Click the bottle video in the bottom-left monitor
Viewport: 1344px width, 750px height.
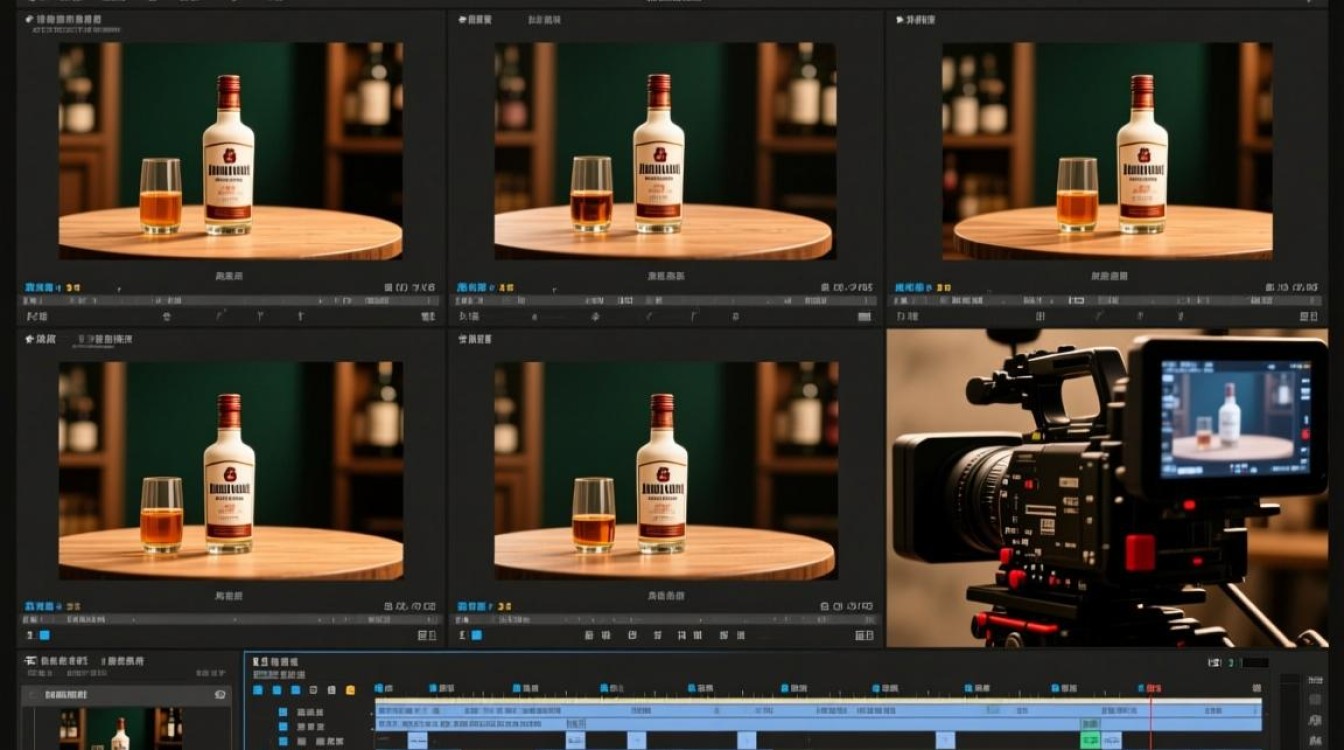pos(231,471)
